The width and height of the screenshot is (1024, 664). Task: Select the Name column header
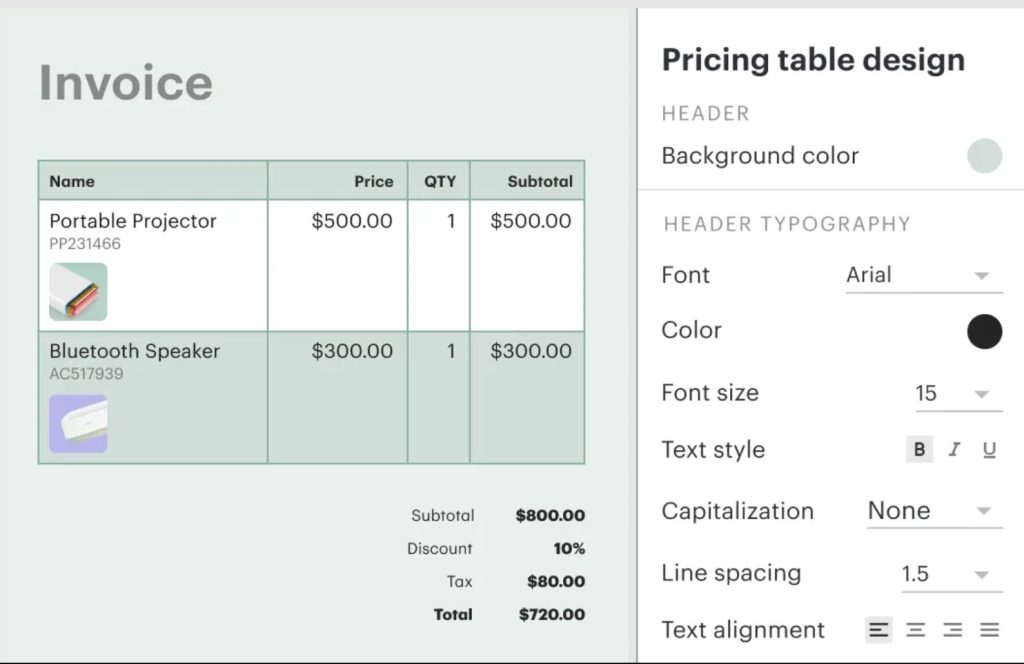(72, 181)
